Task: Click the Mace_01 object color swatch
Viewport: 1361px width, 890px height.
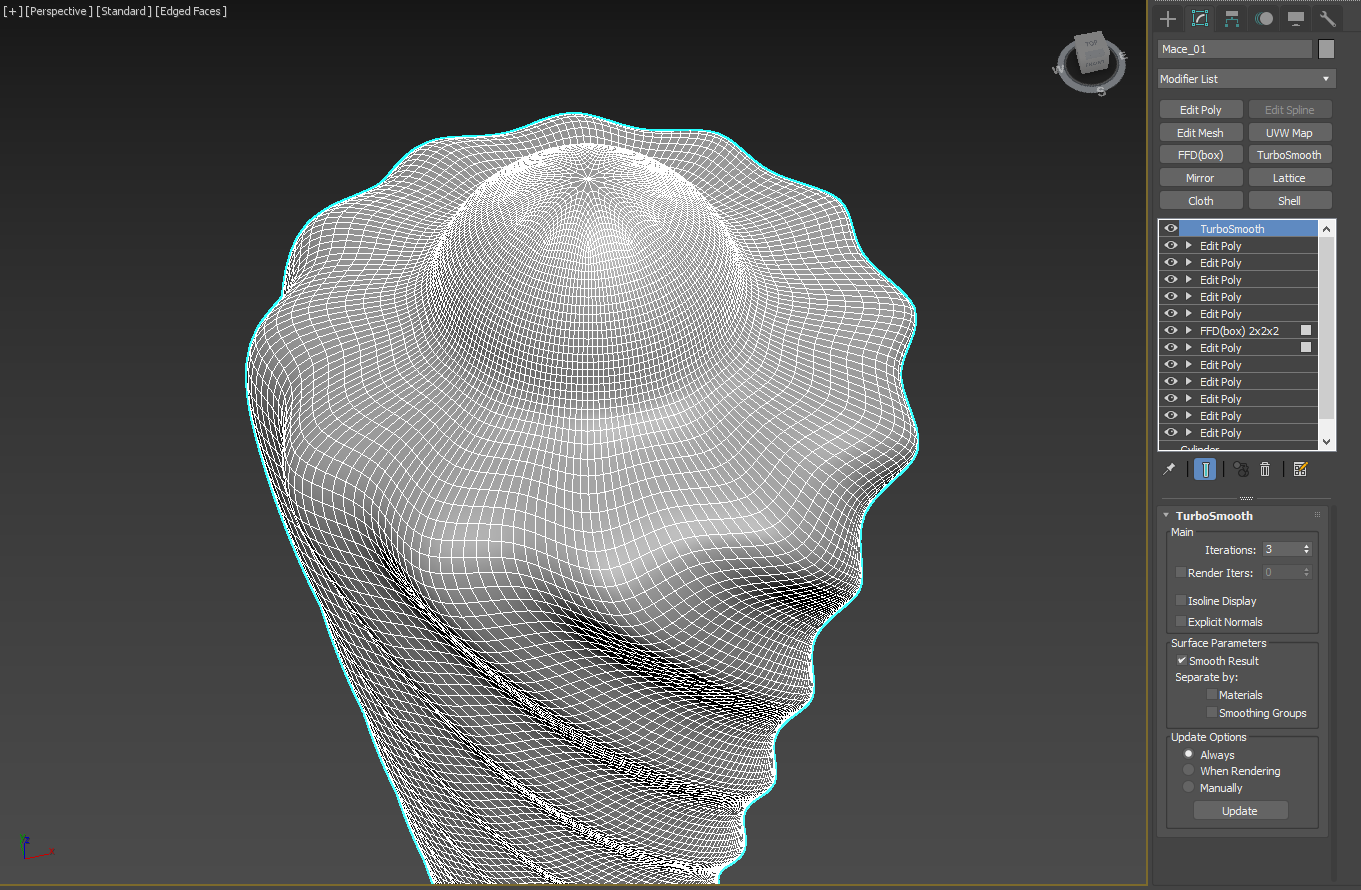Action: click(x=1326, y=49)
